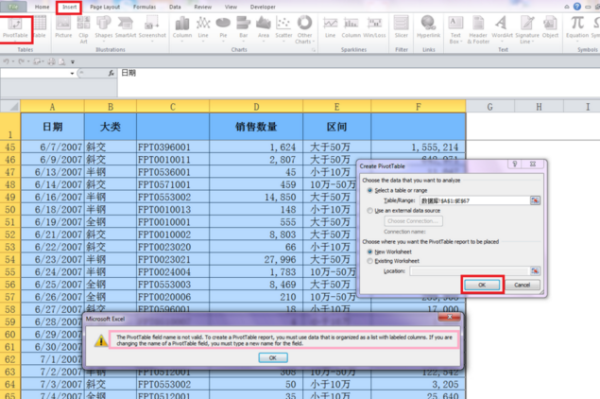Screen dimensions: 600x399
Task: Confirm the error message with OK
Action: 273,358
